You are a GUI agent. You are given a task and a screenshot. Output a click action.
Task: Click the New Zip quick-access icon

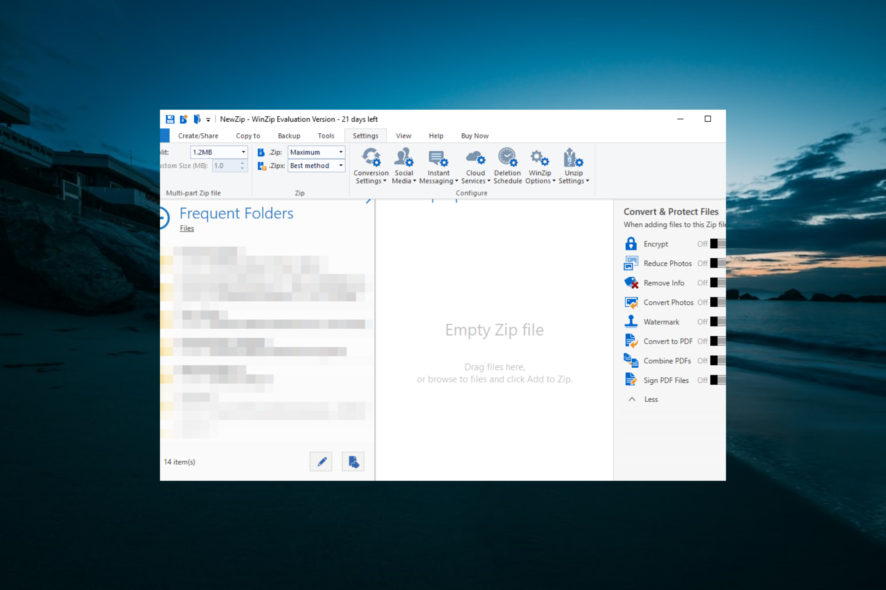point(184,119)
